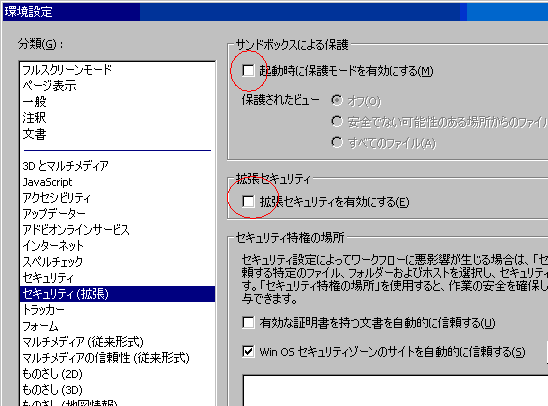Check 有効な証明書を持つ文書を自動的に信頼する

[x=248, y=322]
